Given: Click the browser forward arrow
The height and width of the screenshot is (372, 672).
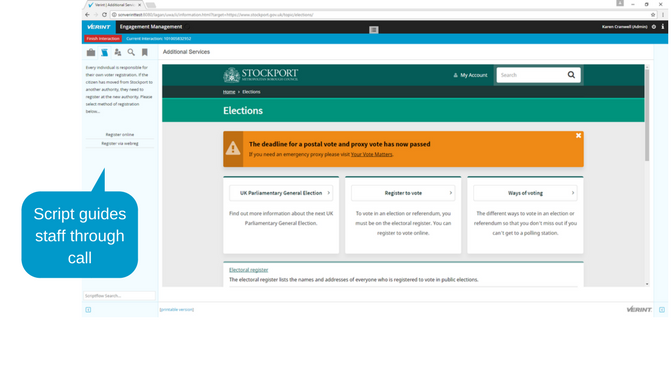Looking at the screenshot, I should click(96, 15).
